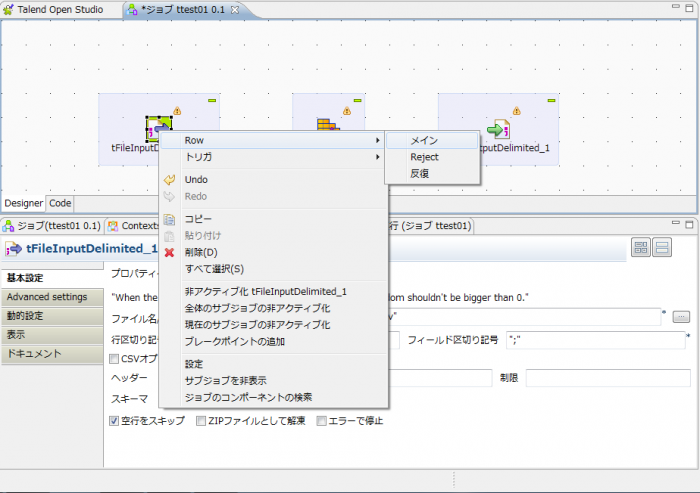Screen dimensions: 700x493
Task: Select the ジョブ ttest01 0.1 editor tab
Action: (x=183, y=9)
